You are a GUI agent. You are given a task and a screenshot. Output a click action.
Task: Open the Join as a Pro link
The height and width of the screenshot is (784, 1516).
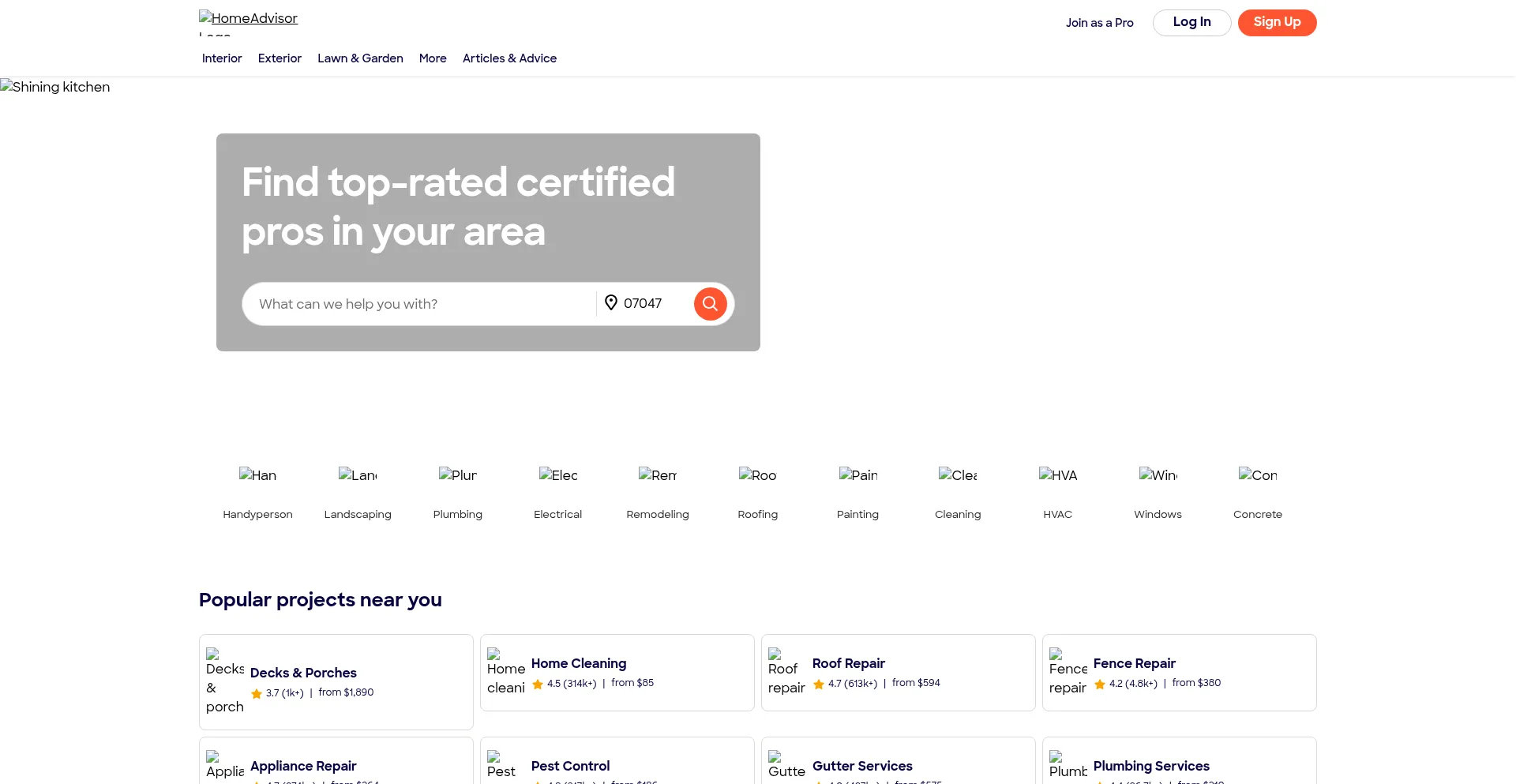click(1099, 23)
